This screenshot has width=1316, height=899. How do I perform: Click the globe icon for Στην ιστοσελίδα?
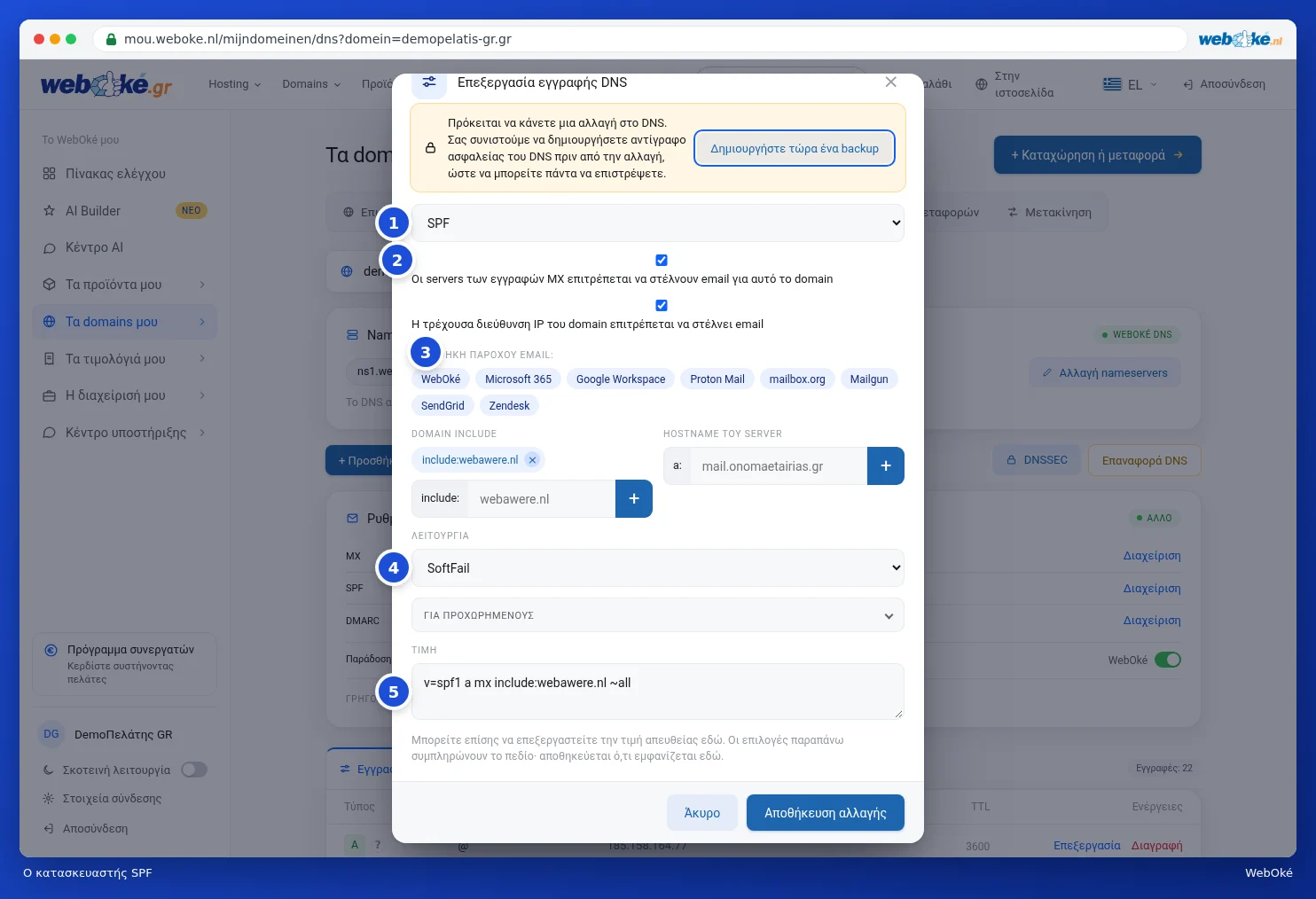(x=981, y=84)
